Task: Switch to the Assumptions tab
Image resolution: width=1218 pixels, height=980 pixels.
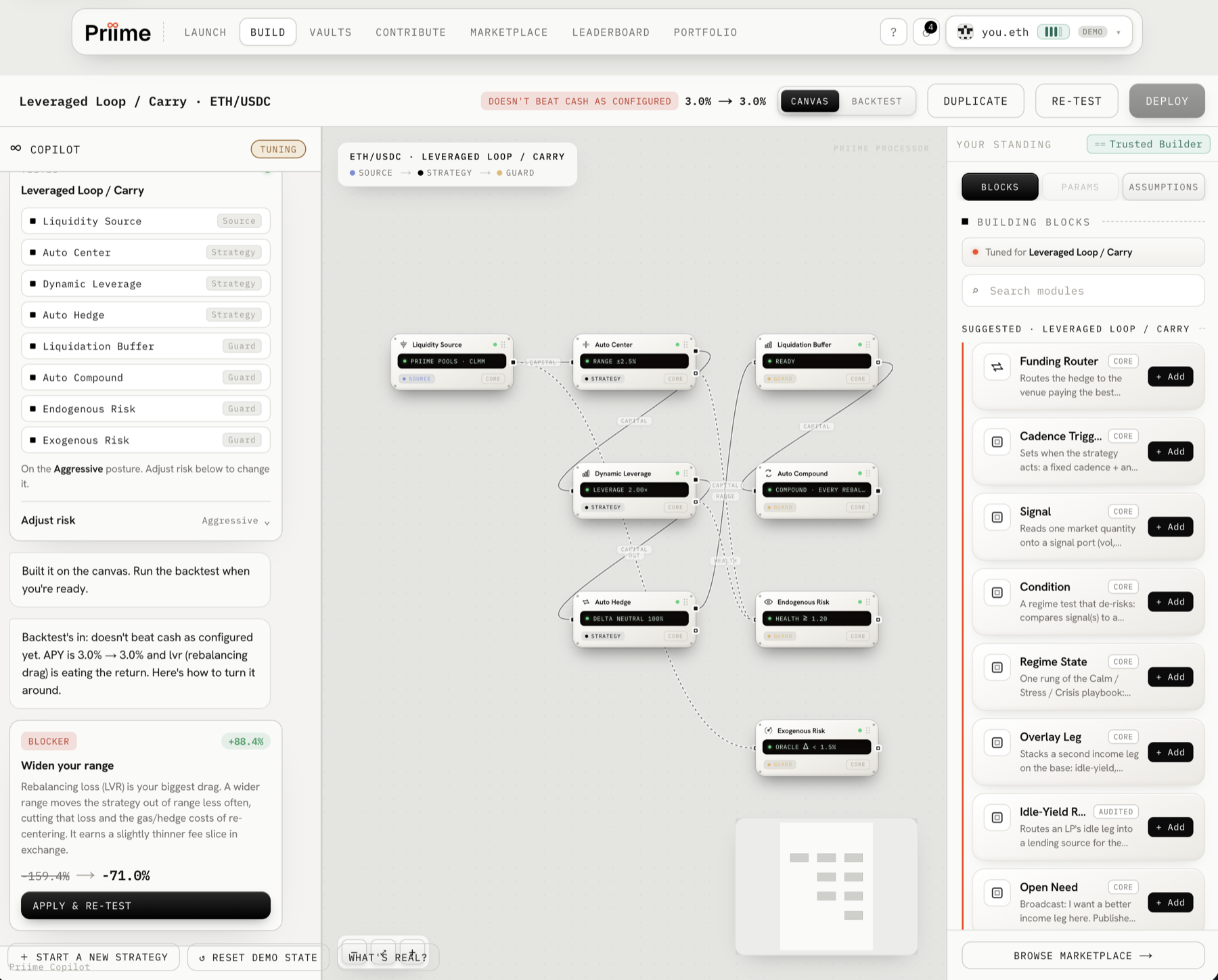Action: pyautogui.click(x=1163, y=187)
